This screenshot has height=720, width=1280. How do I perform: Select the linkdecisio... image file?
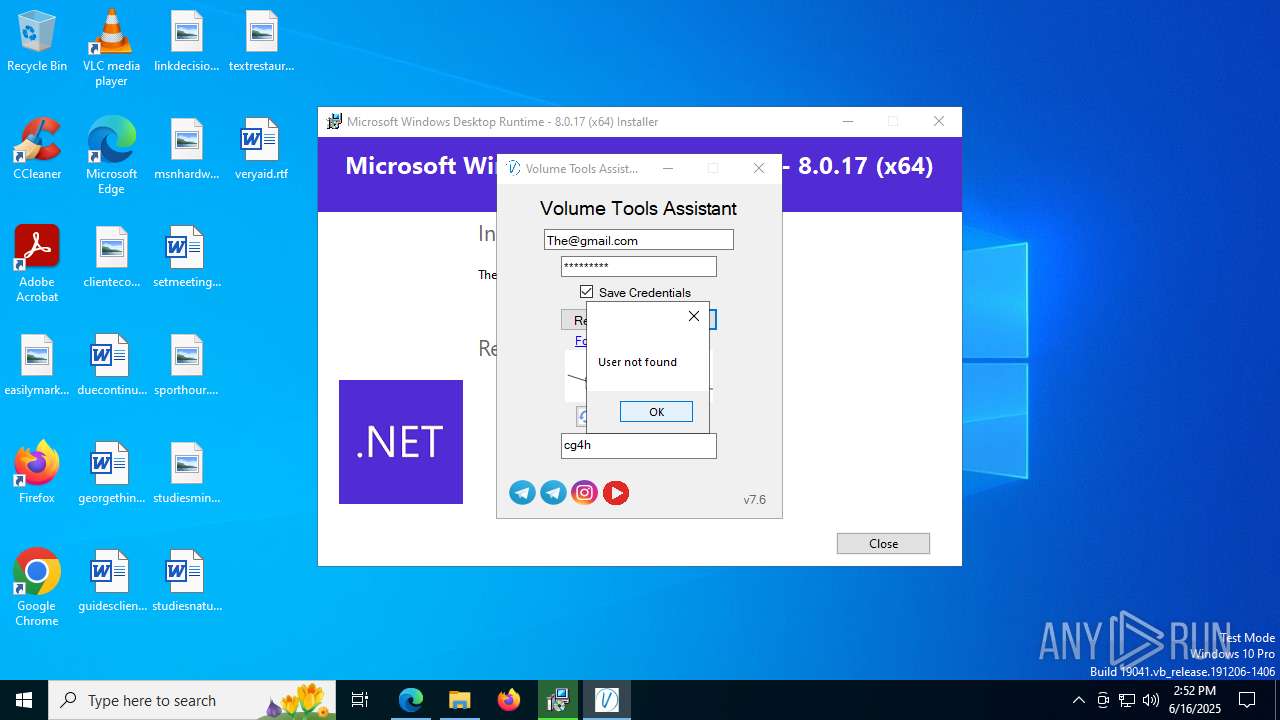[x=186, y=42]
